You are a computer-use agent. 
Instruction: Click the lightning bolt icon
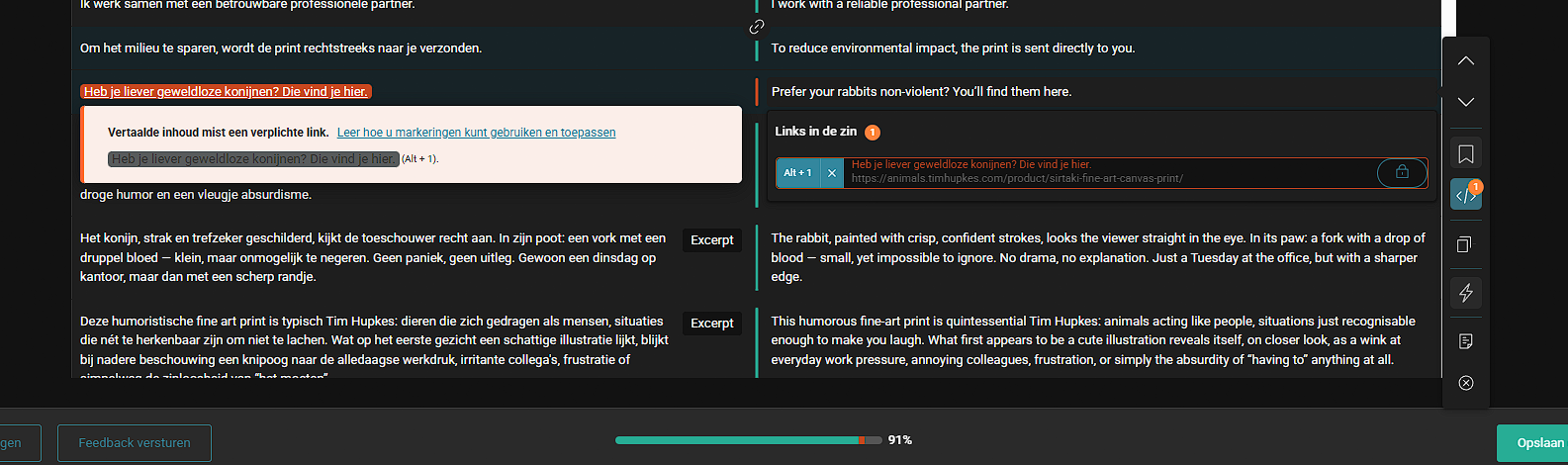tap(1466, 292)
